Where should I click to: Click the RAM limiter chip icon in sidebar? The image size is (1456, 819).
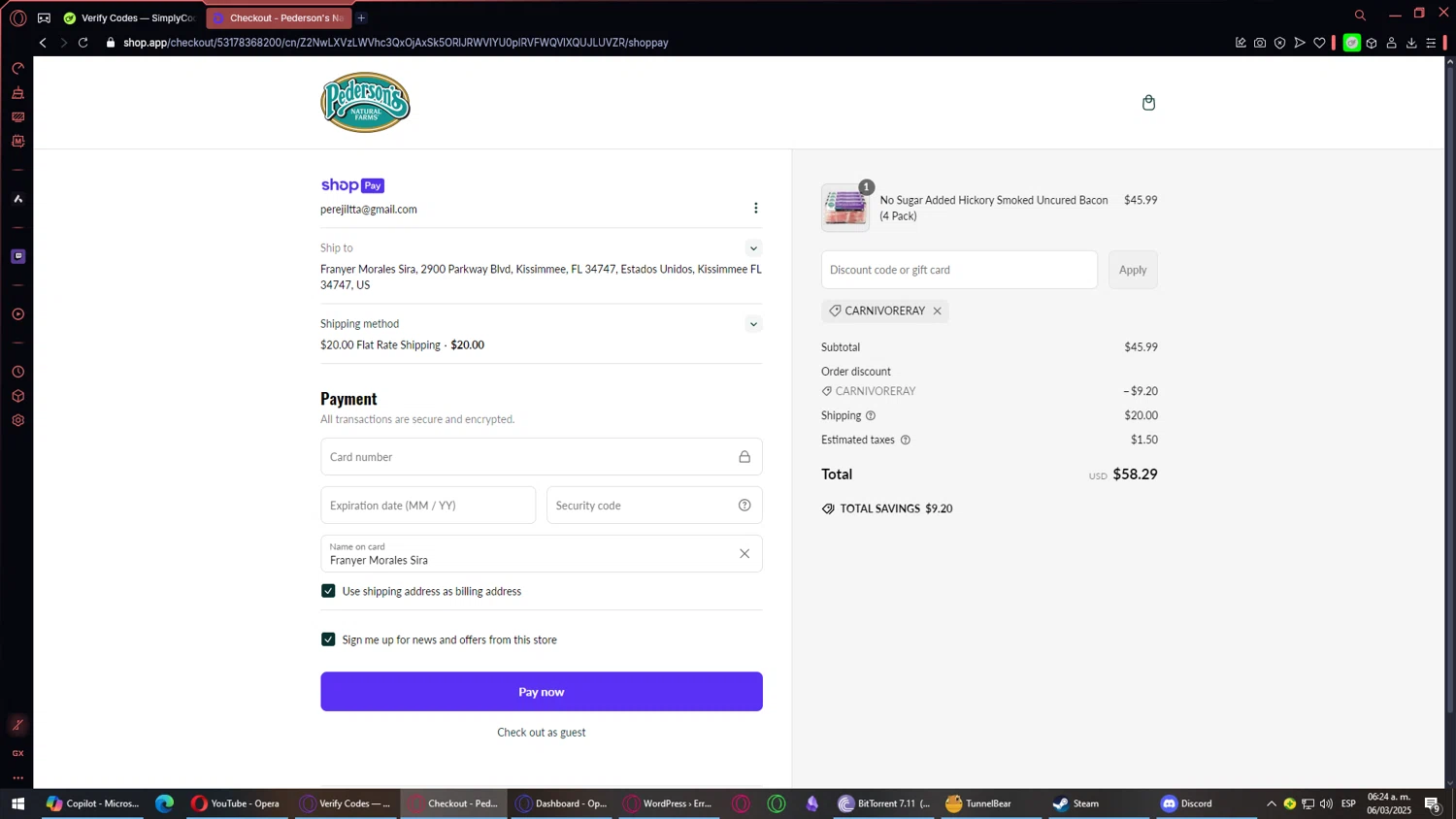pos(17,142)
